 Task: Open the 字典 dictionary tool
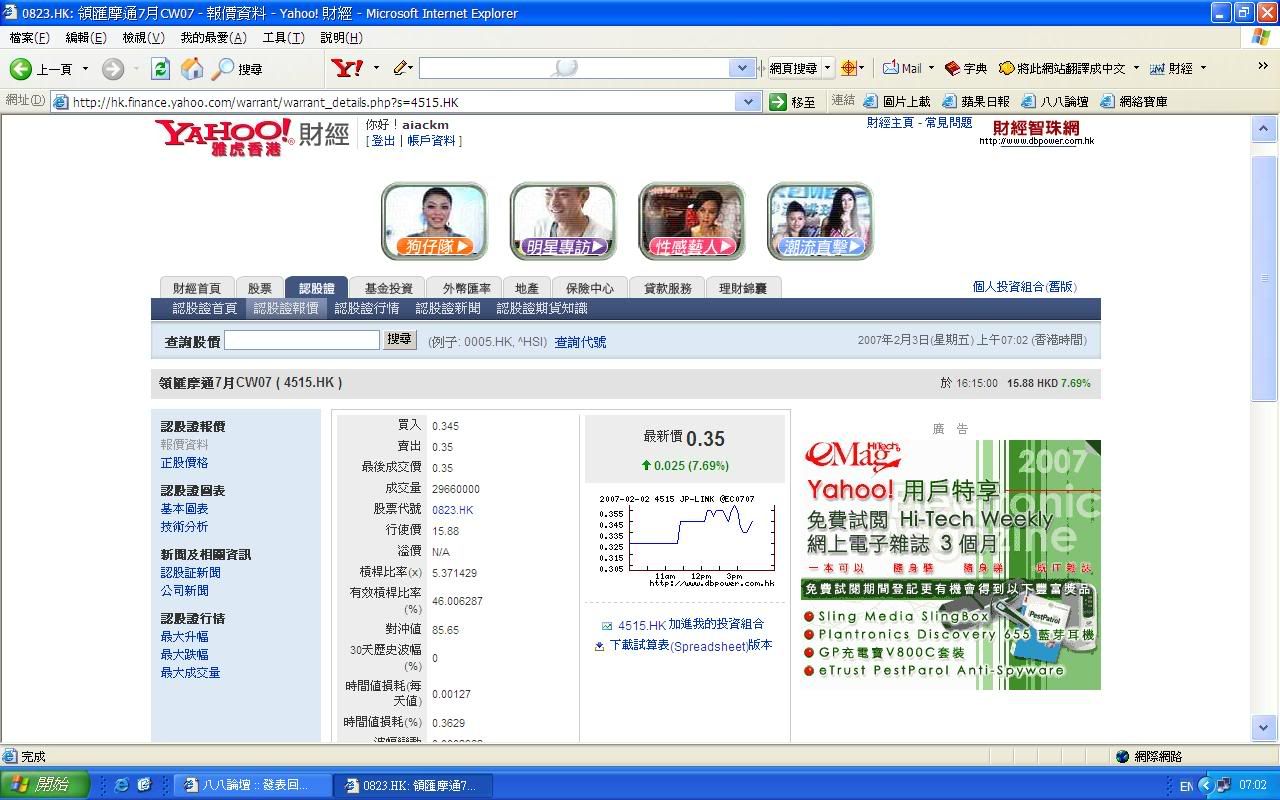[965, 68]
